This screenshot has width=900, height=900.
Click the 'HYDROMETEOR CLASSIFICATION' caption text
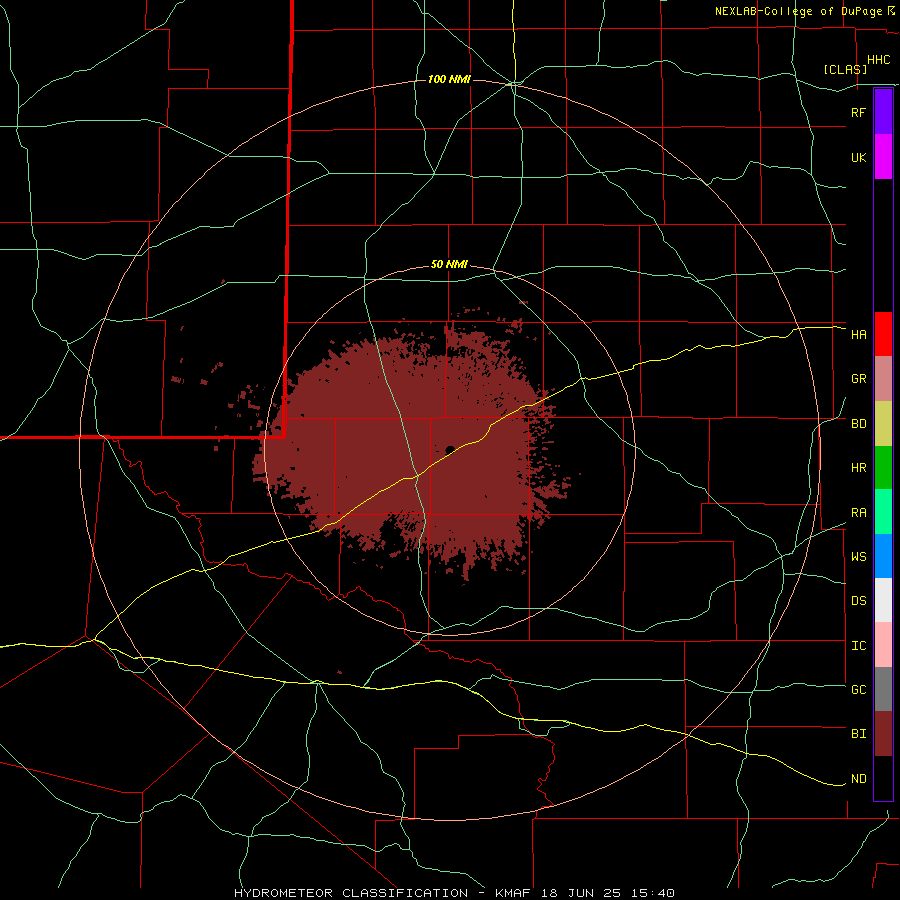click(x=351, y=893)
